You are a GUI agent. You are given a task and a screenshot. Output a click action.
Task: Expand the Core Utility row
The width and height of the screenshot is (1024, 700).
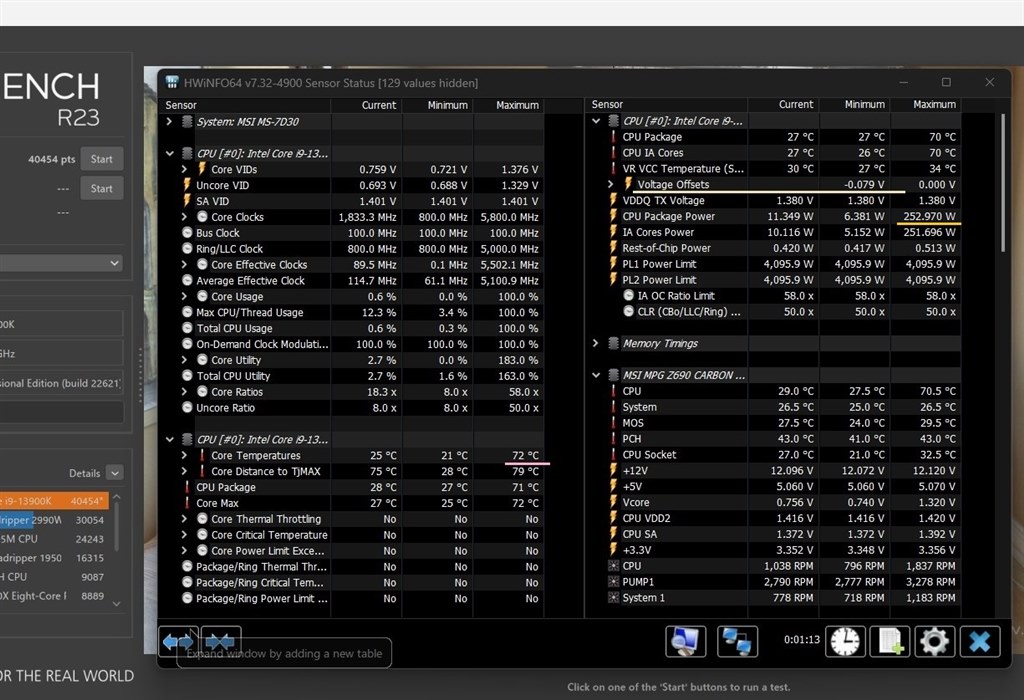184,360
